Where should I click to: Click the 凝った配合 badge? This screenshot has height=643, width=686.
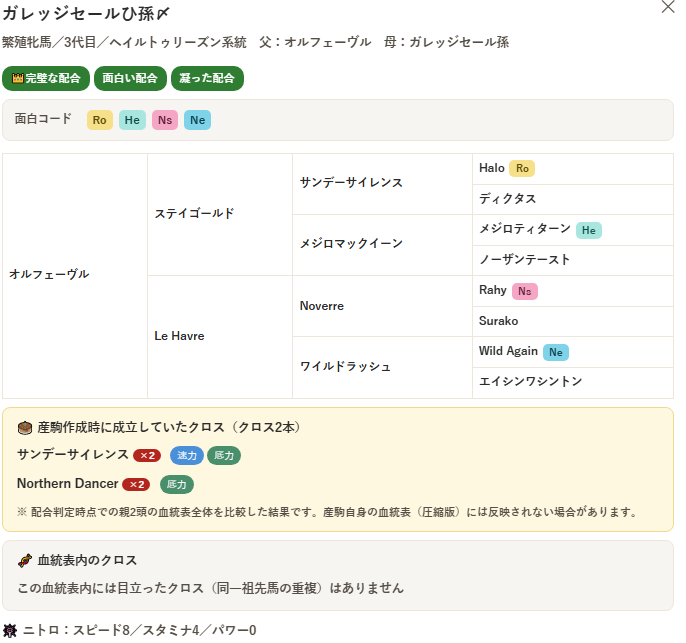click(x=207, y=78)
